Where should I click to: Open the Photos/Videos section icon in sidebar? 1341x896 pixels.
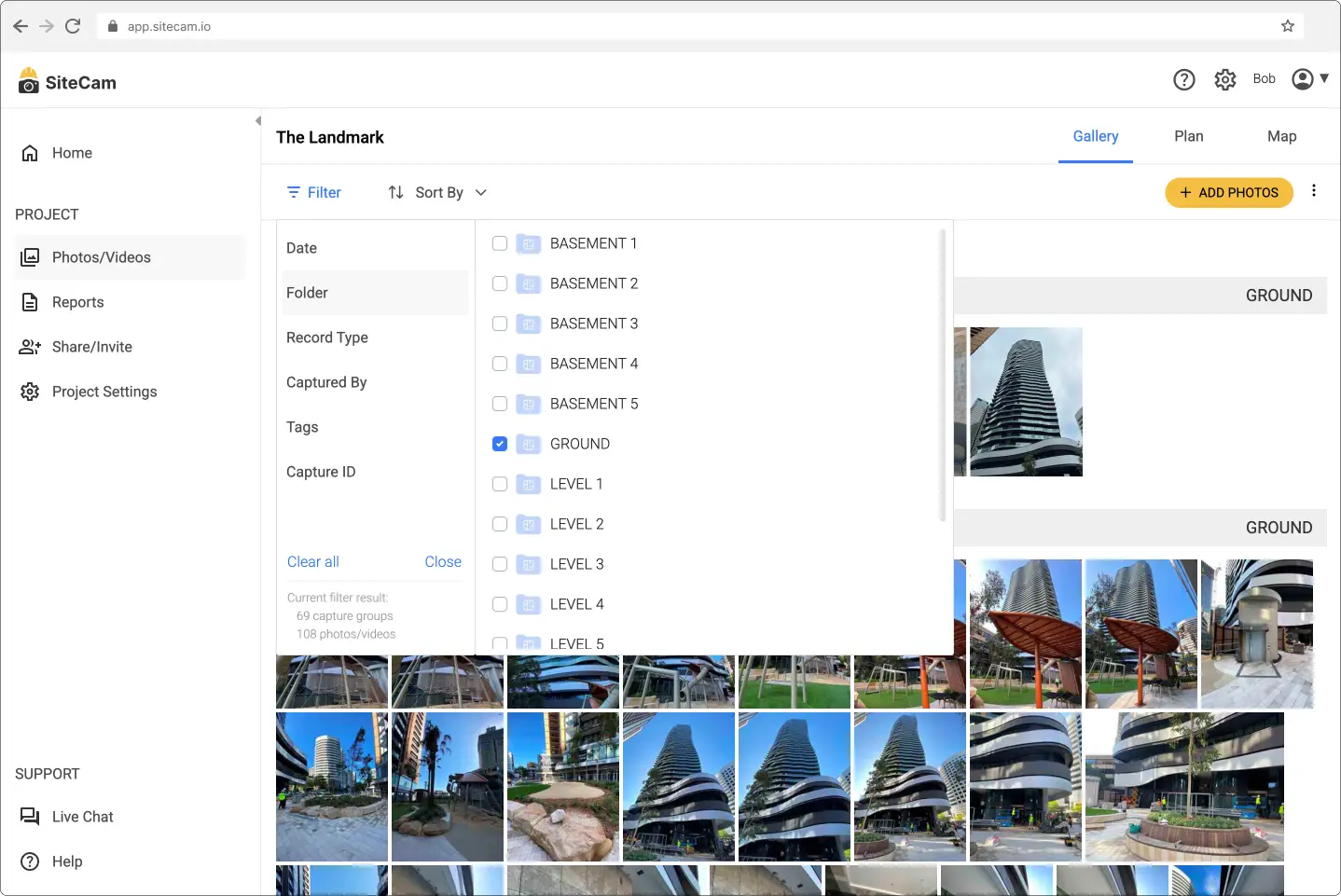[30, 257]
